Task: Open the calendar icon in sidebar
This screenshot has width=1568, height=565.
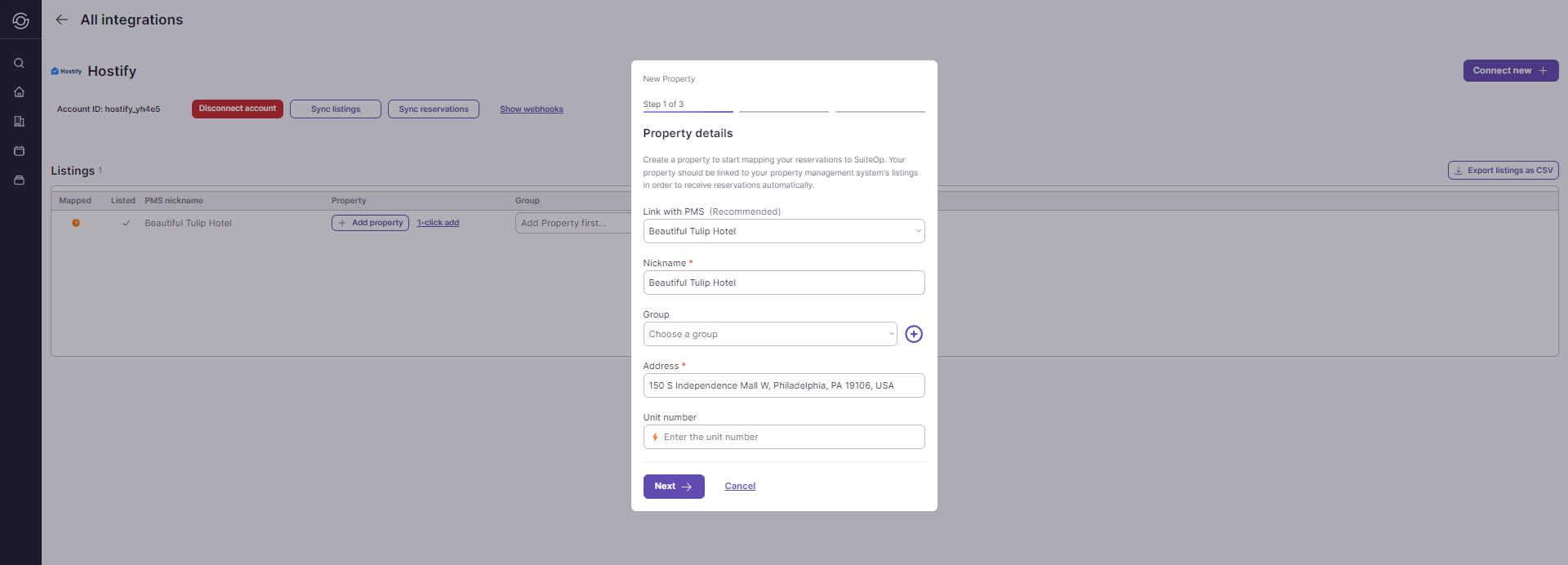Action: click(x=20, y=151)
